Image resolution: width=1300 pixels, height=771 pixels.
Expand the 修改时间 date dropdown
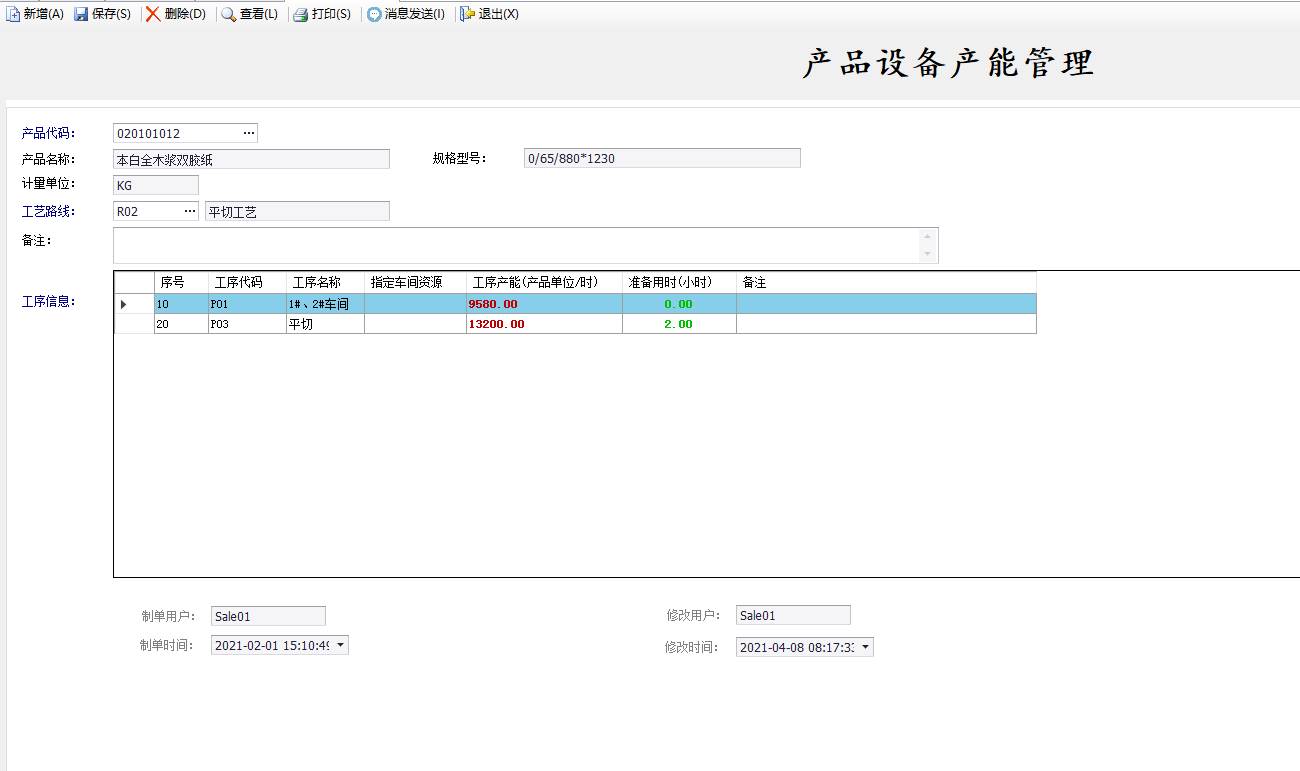865,647
